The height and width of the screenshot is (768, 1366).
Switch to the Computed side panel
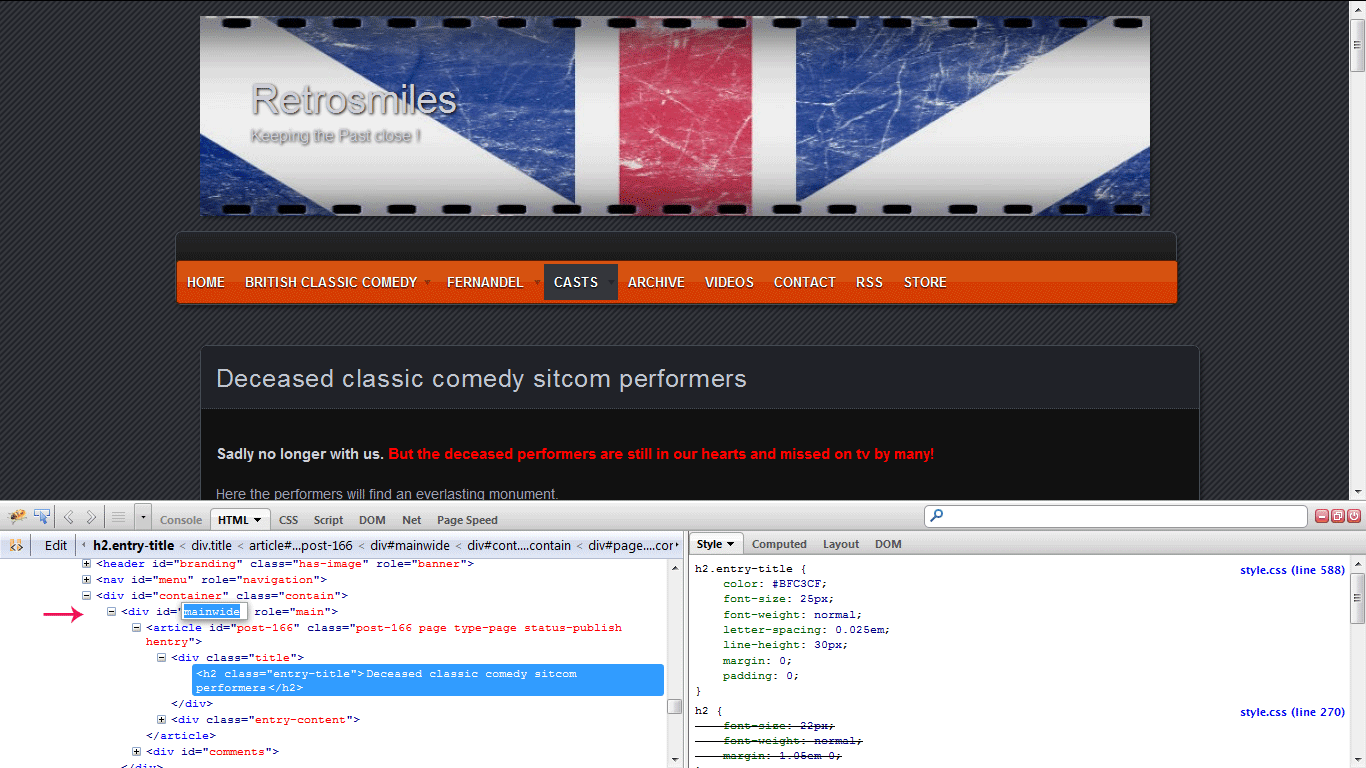(x=779, y=544)
